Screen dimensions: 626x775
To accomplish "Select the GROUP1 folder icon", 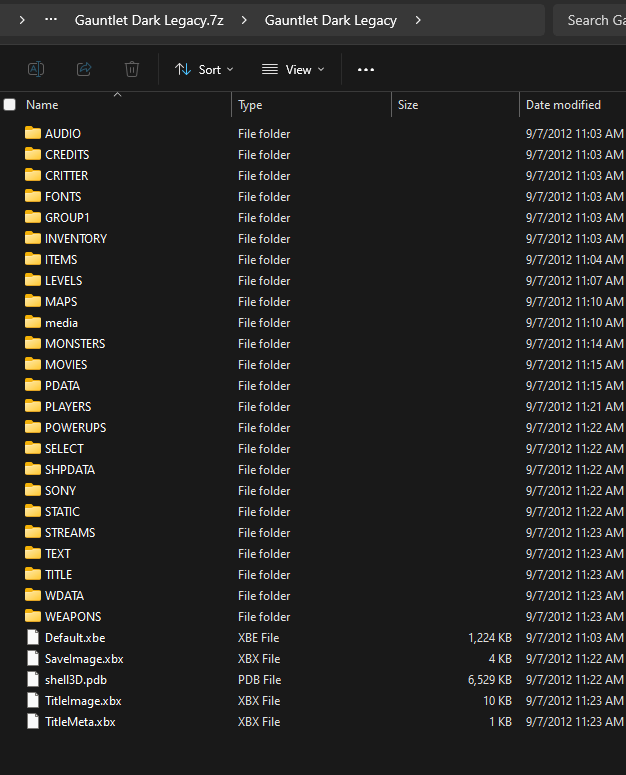I will click(x=33, y=217).
